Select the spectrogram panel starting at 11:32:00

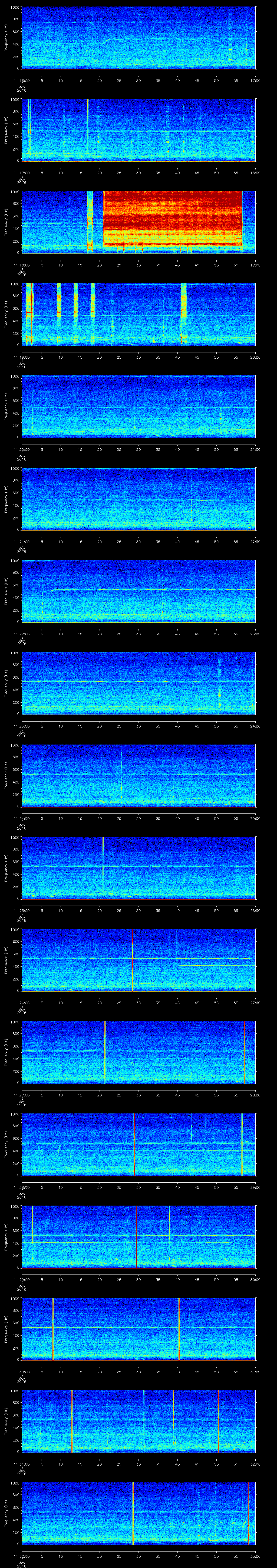(138, 1513)
